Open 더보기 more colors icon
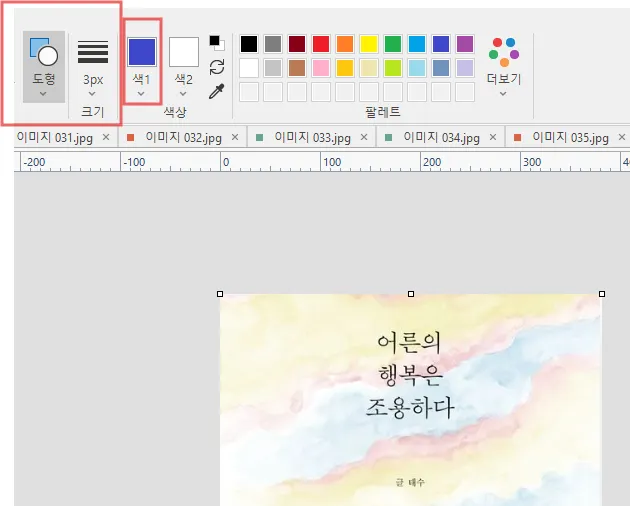Viewport: 630px width, 506px height. pyautogui.click(x=504, y=52)
